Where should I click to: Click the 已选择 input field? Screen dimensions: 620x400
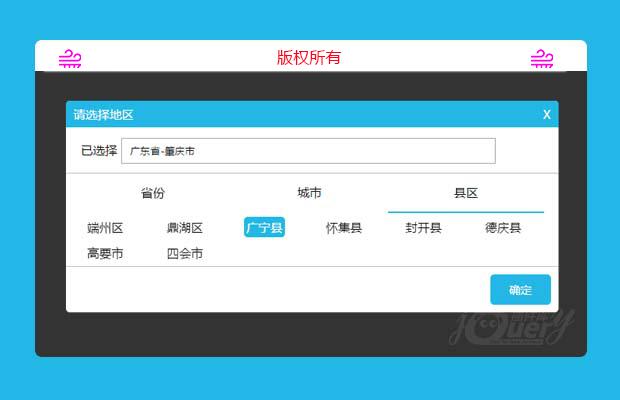coord(308,151)
